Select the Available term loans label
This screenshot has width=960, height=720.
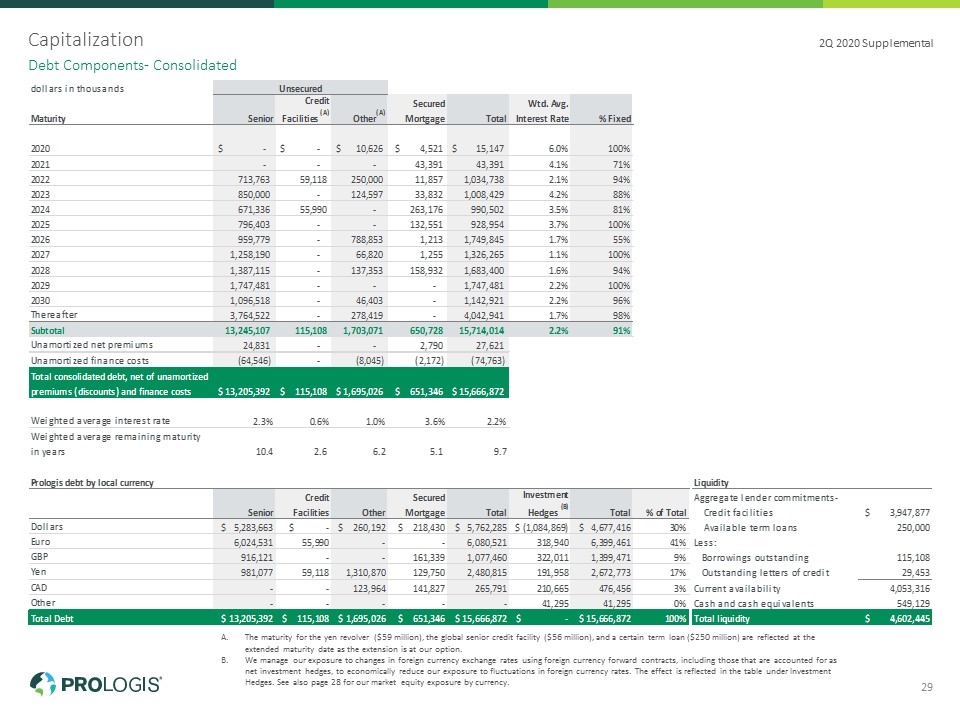click(x=750, y=528)
